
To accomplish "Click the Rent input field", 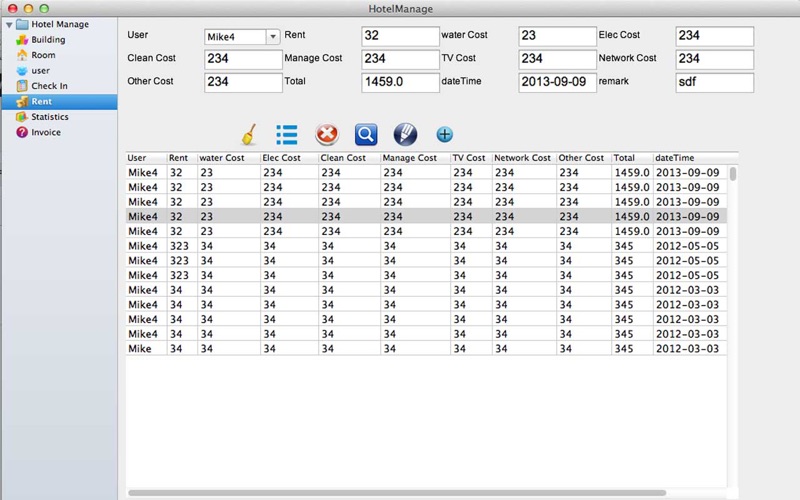I will [400, 36].
